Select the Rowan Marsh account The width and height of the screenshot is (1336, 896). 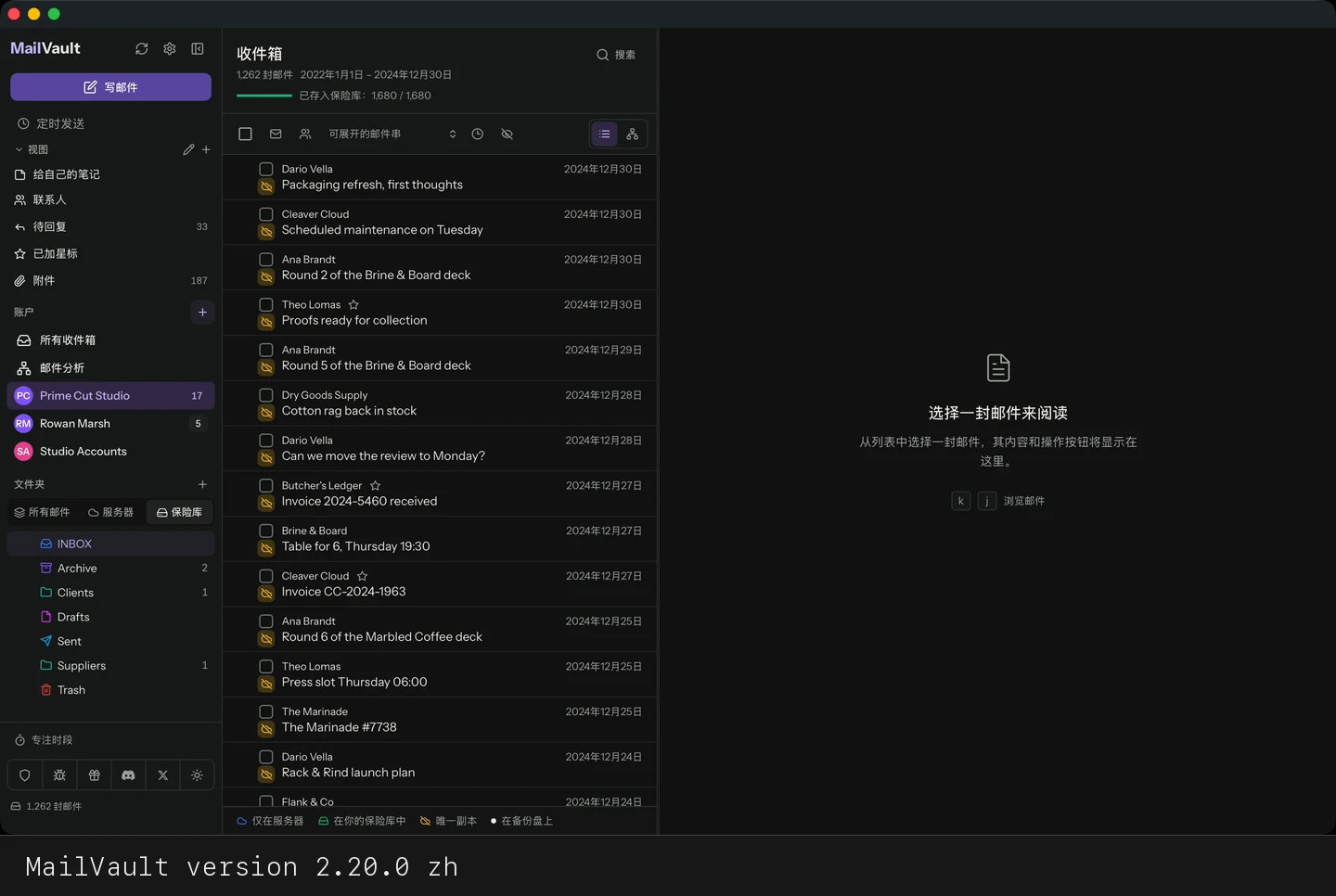[x=111, y=423]
